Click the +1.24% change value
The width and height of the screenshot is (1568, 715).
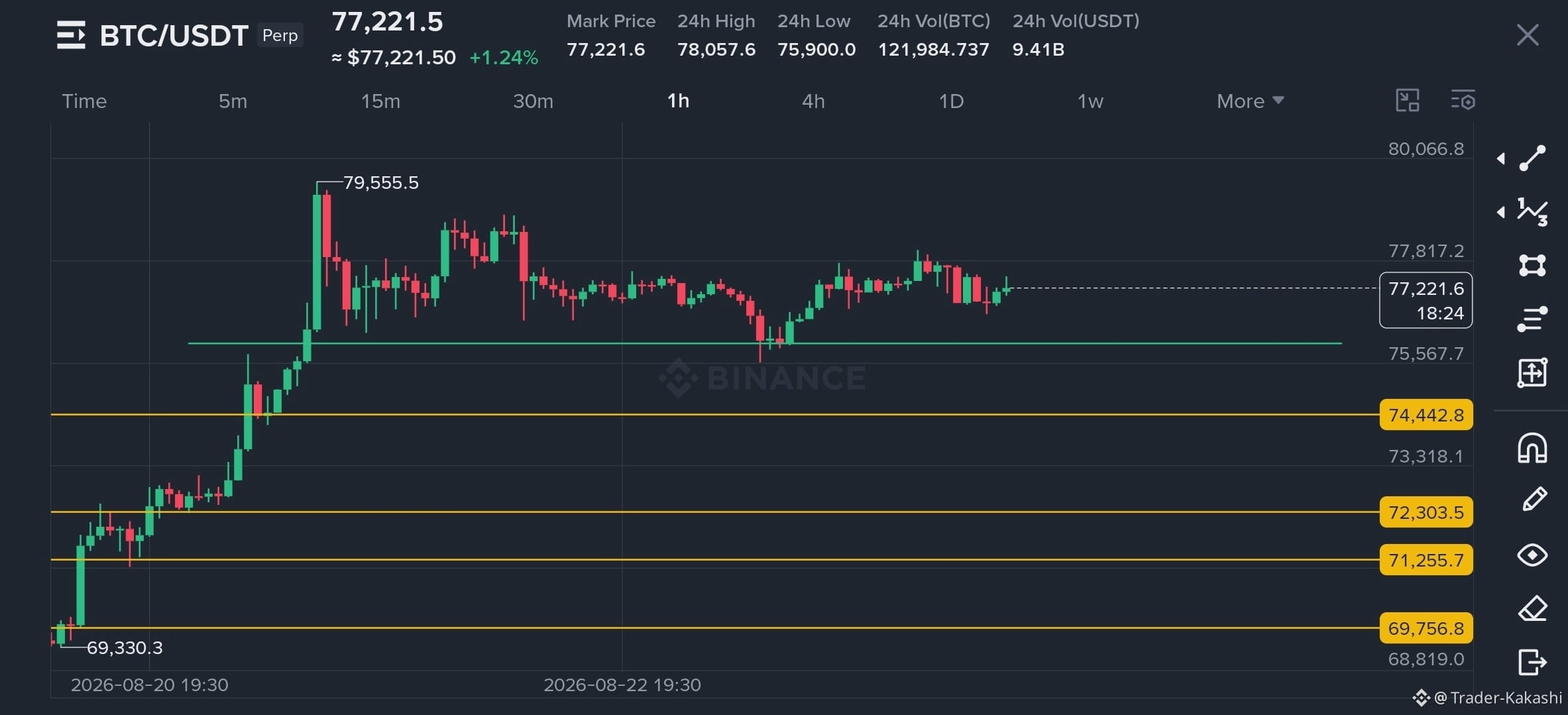pos(504,58)
